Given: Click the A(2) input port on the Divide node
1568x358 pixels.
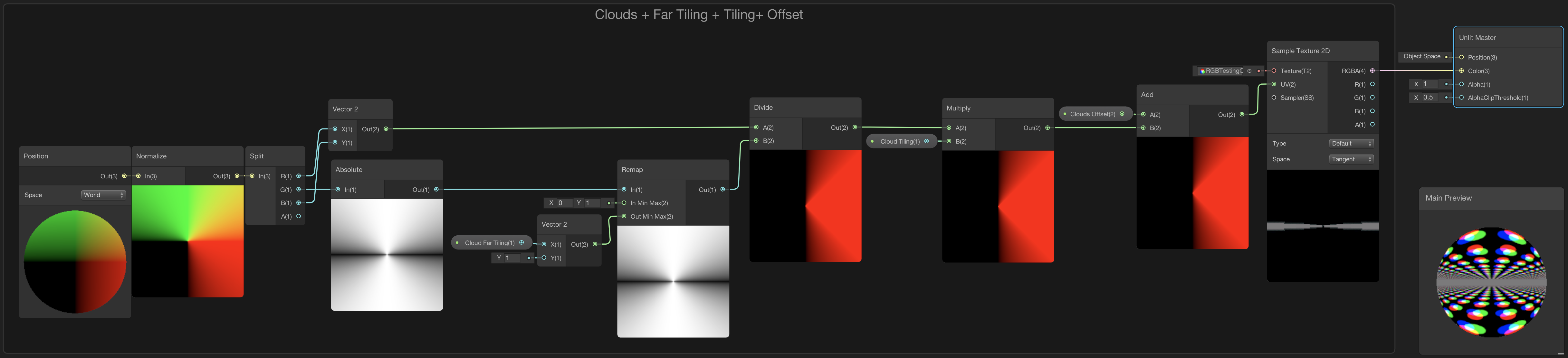Looking at the screenshot, I should (x=757, y=127).
